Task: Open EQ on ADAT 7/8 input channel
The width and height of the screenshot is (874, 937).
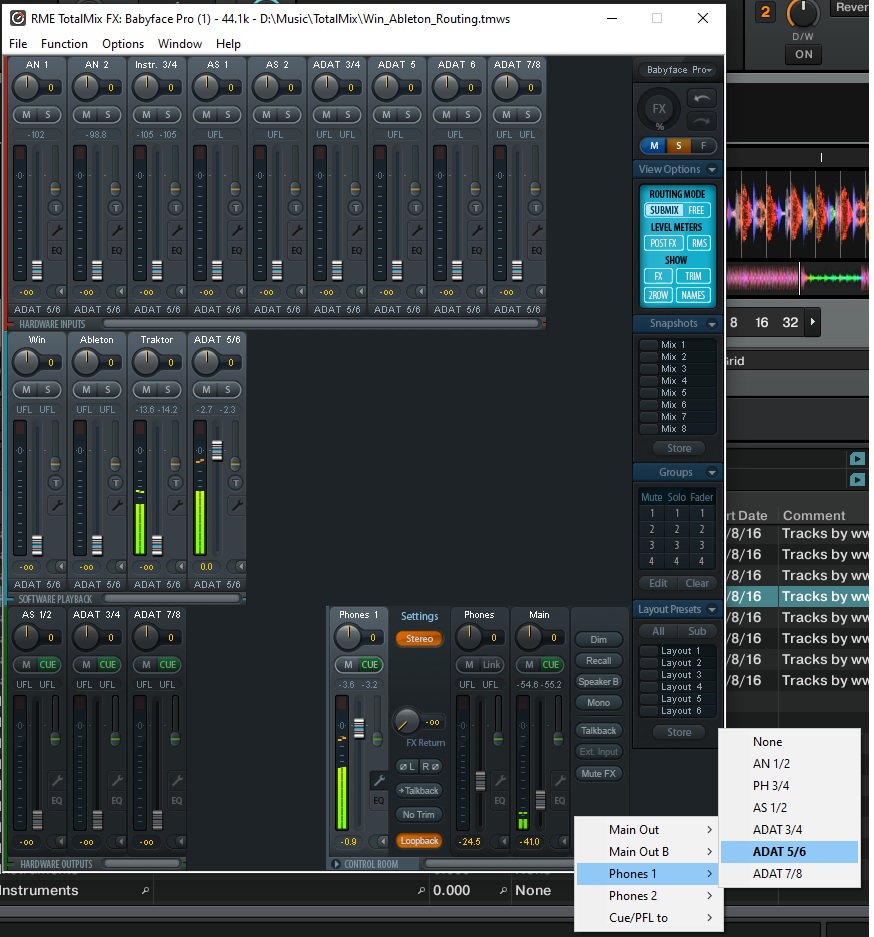Action: click(536, 250)
